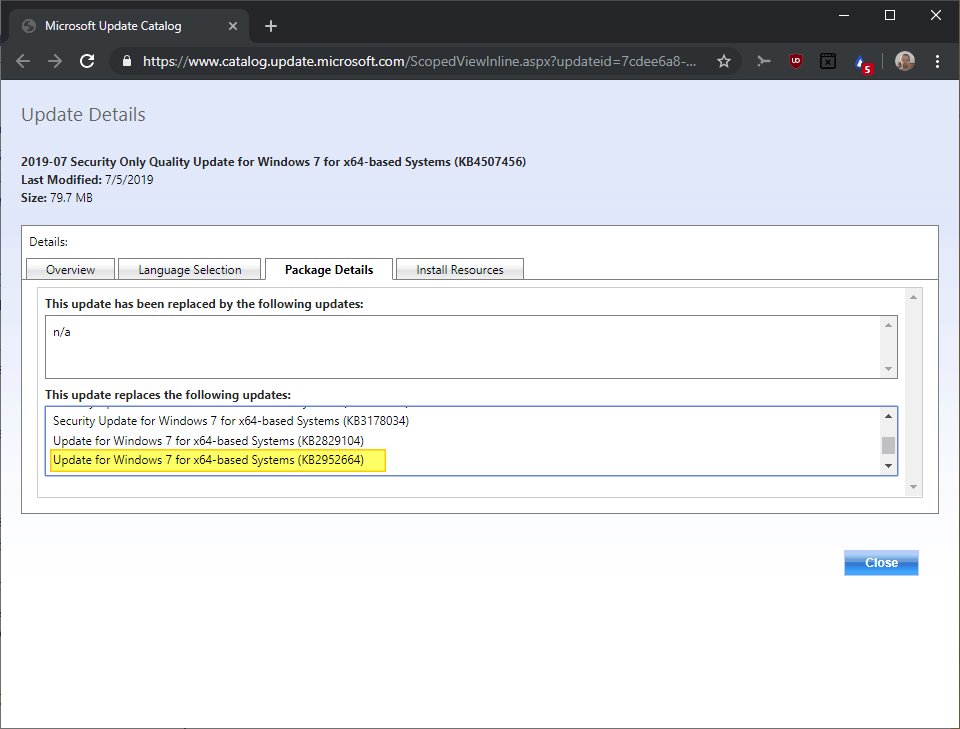
Task: Select the highlighted KB2952664 update row
Action: click(x=218, y=460)
